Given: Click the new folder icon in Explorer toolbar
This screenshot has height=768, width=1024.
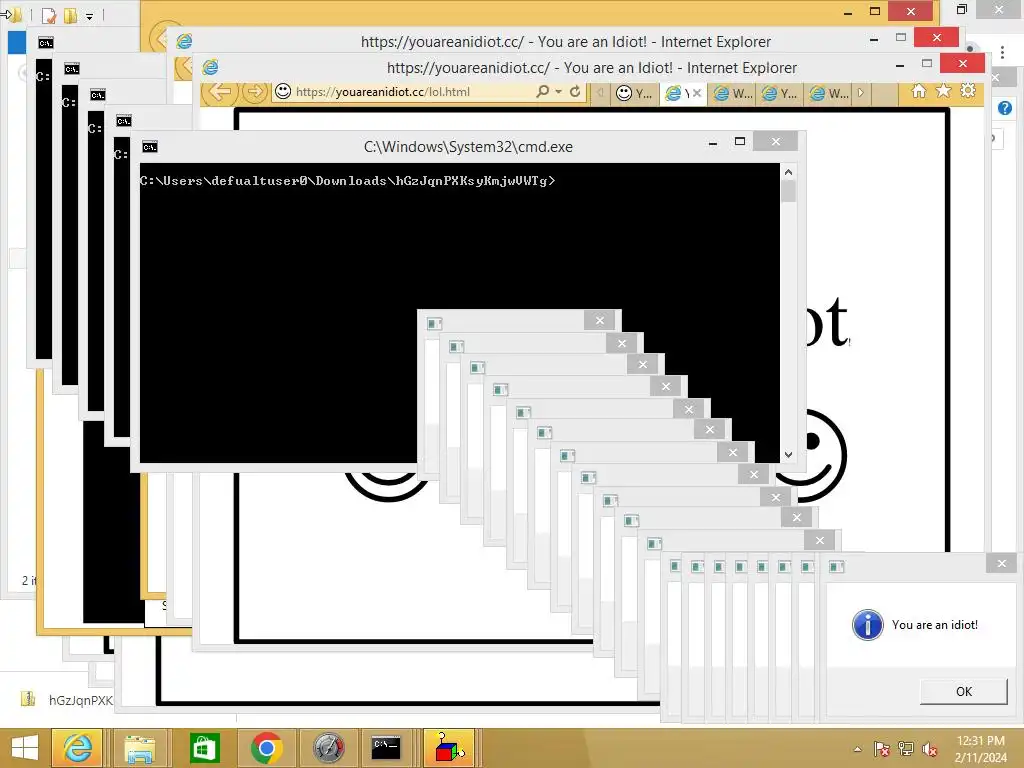Looking at the screenshot, I should click(71, 15).
